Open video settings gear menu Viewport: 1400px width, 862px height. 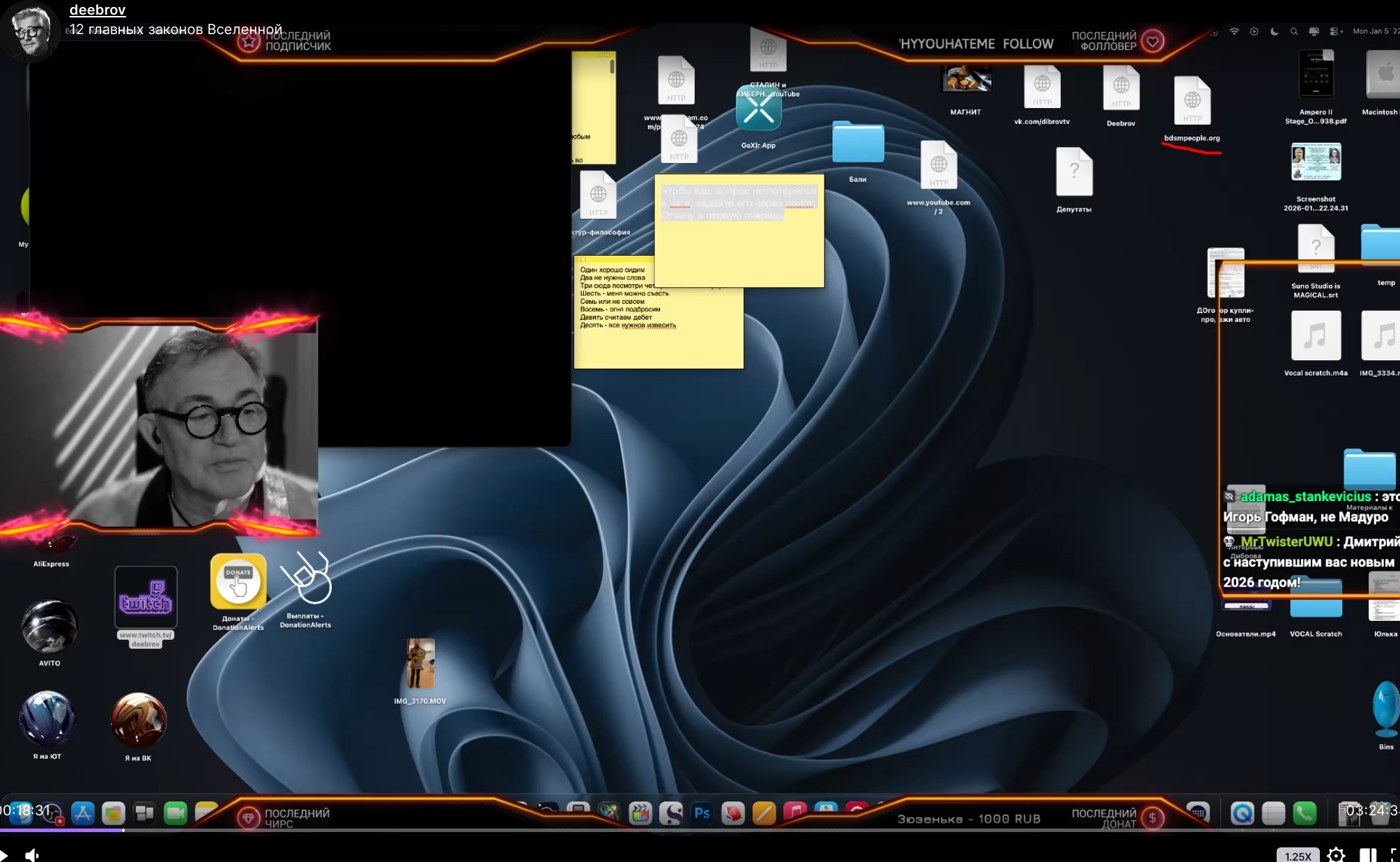point(1336,855)
